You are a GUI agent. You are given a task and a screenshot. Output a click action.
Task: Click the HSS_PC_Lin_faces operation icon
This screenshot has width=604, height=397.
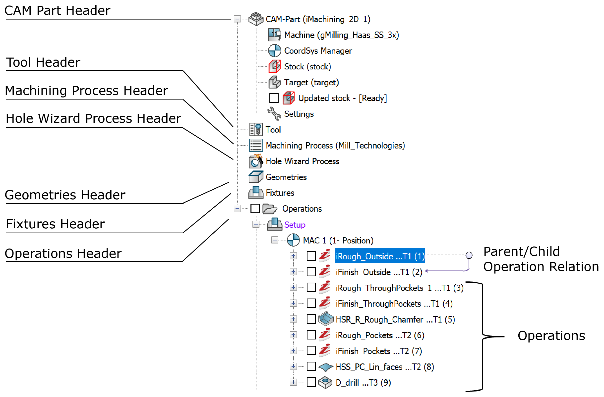click(326, 367)
